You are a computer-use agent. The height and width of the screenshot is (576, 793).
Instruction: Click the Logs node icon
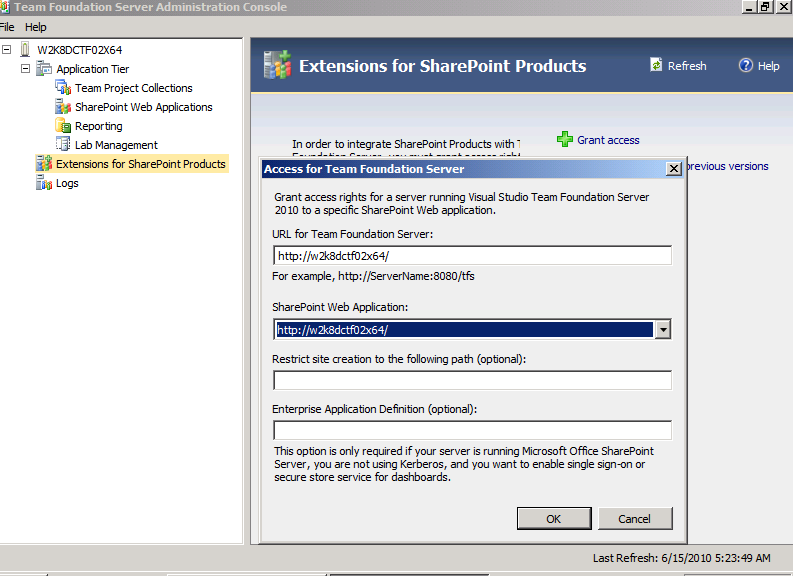(44, 183)
